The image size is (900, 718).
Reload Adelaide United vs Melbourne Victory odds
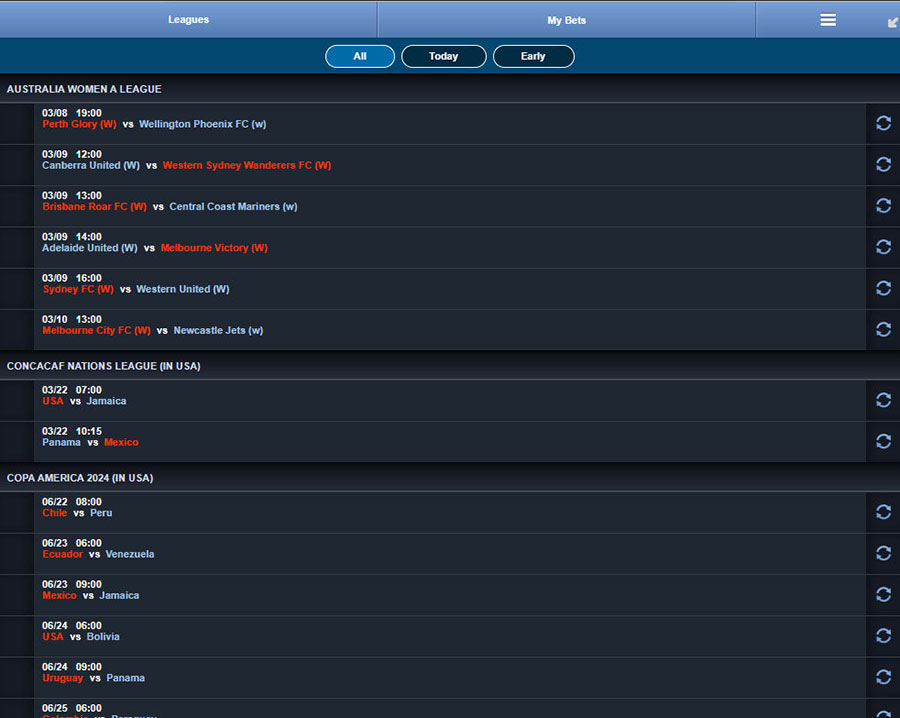pyautogui.click(x=883, y=247)
